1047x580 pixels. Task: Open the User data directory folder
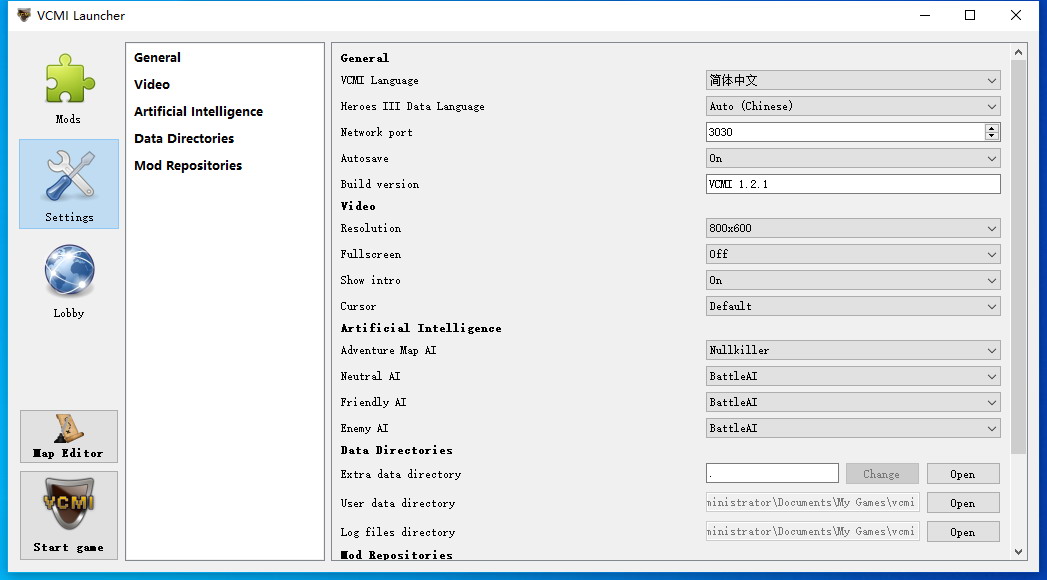tap(963, 503)
